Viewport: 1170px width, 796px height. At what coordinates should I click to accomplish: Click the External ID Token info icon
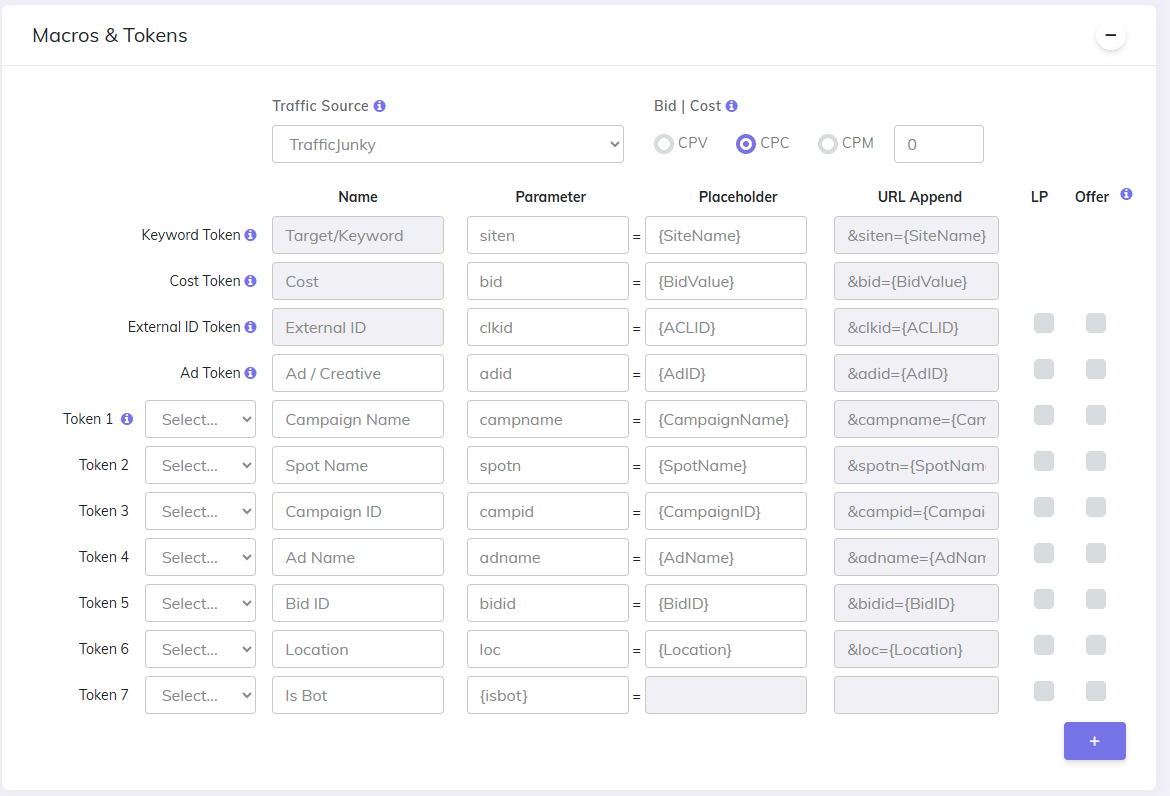coord(251,328)
